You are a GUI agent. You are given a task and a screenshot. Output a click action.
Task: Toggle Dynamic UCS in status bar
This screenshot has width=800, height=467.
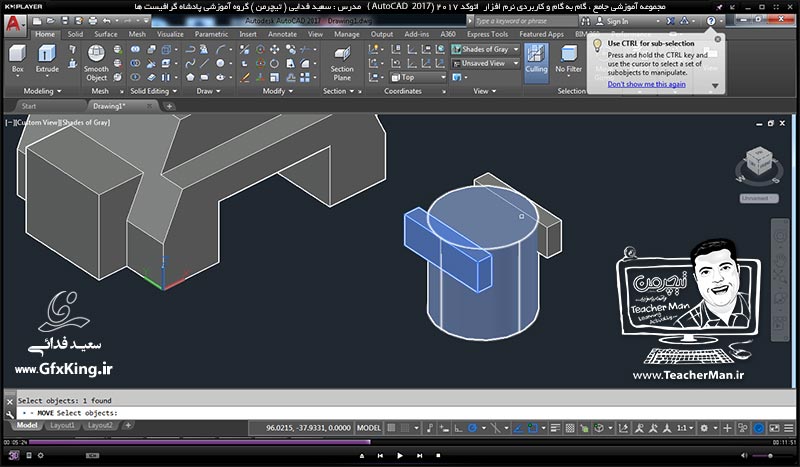tap(623, 428)
